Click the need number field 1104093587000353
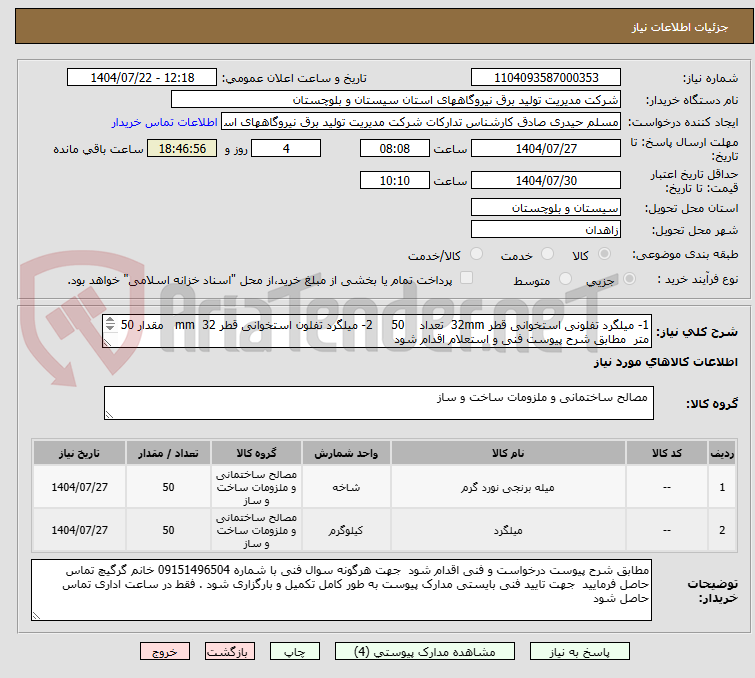 pos(546,78)
